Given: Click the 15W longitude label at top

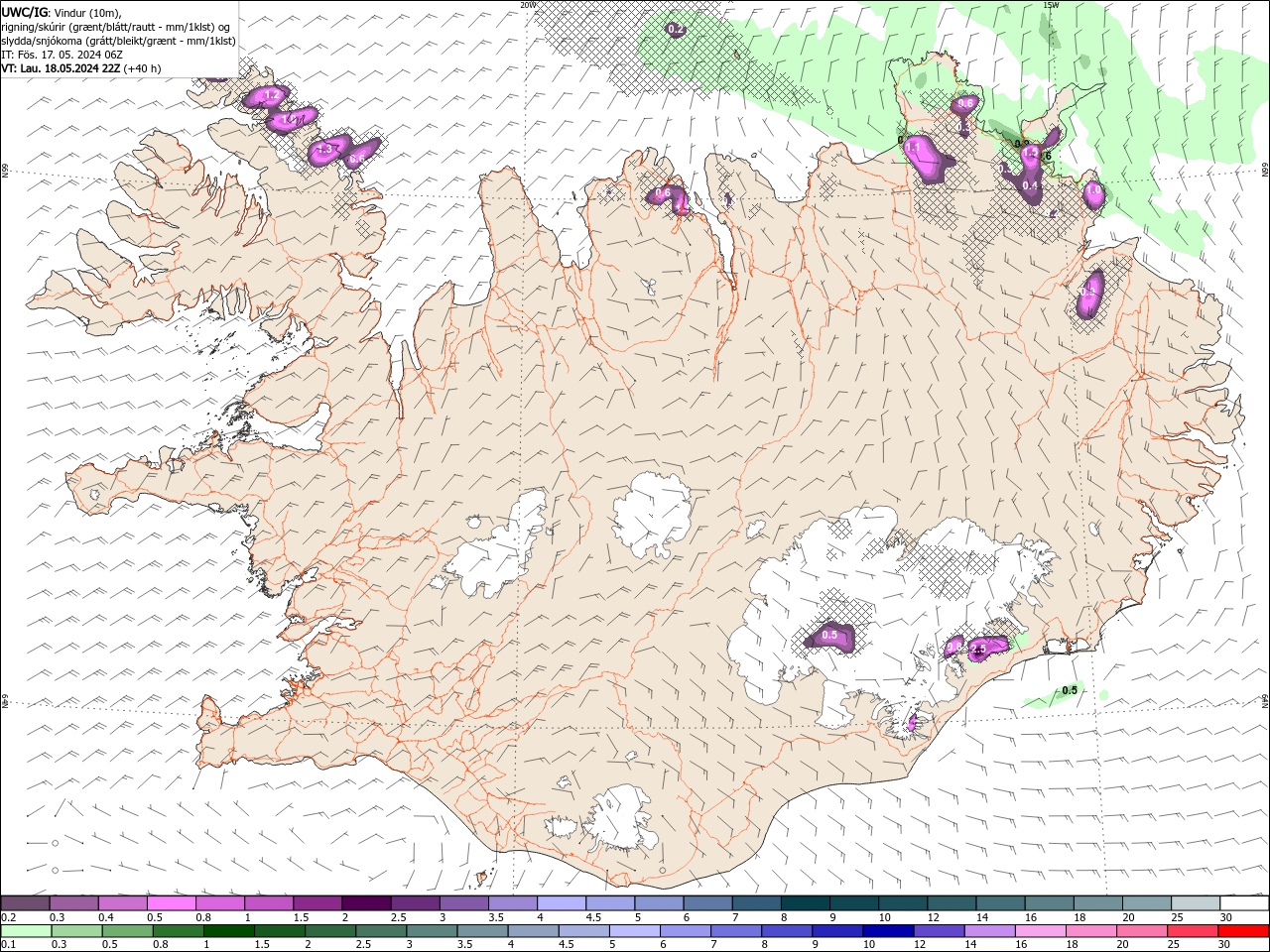Looking at the screenshot, I should [1051, 5].
